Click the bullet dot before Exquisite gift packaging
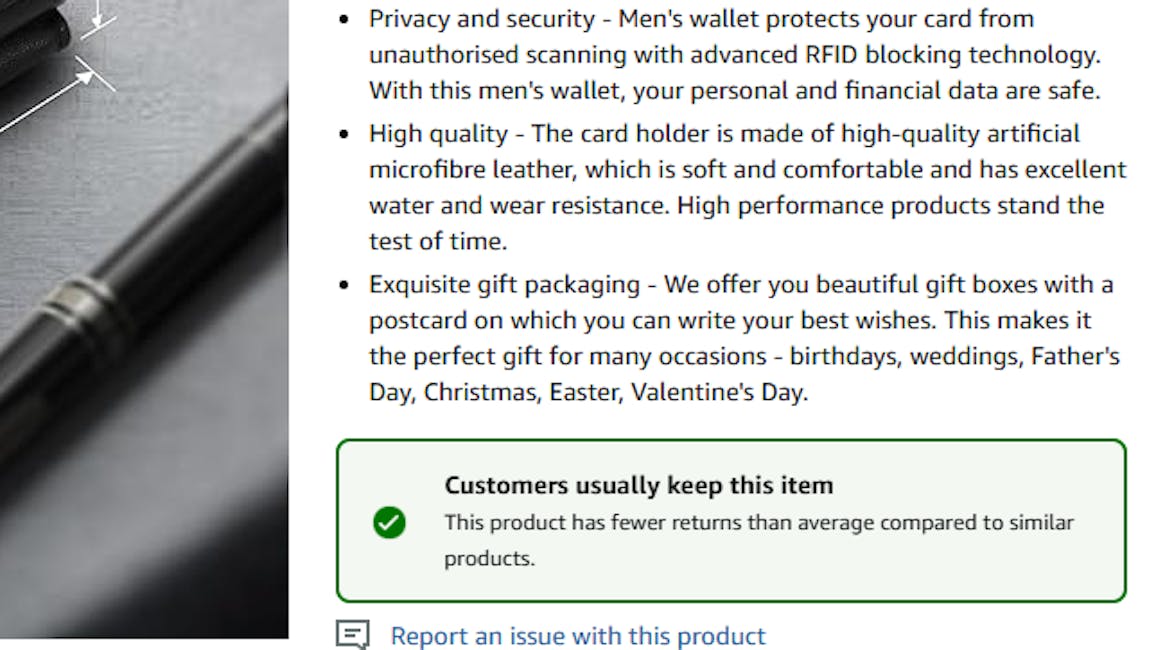This screenshot has height=650, width=1156. tap(345, 285)
